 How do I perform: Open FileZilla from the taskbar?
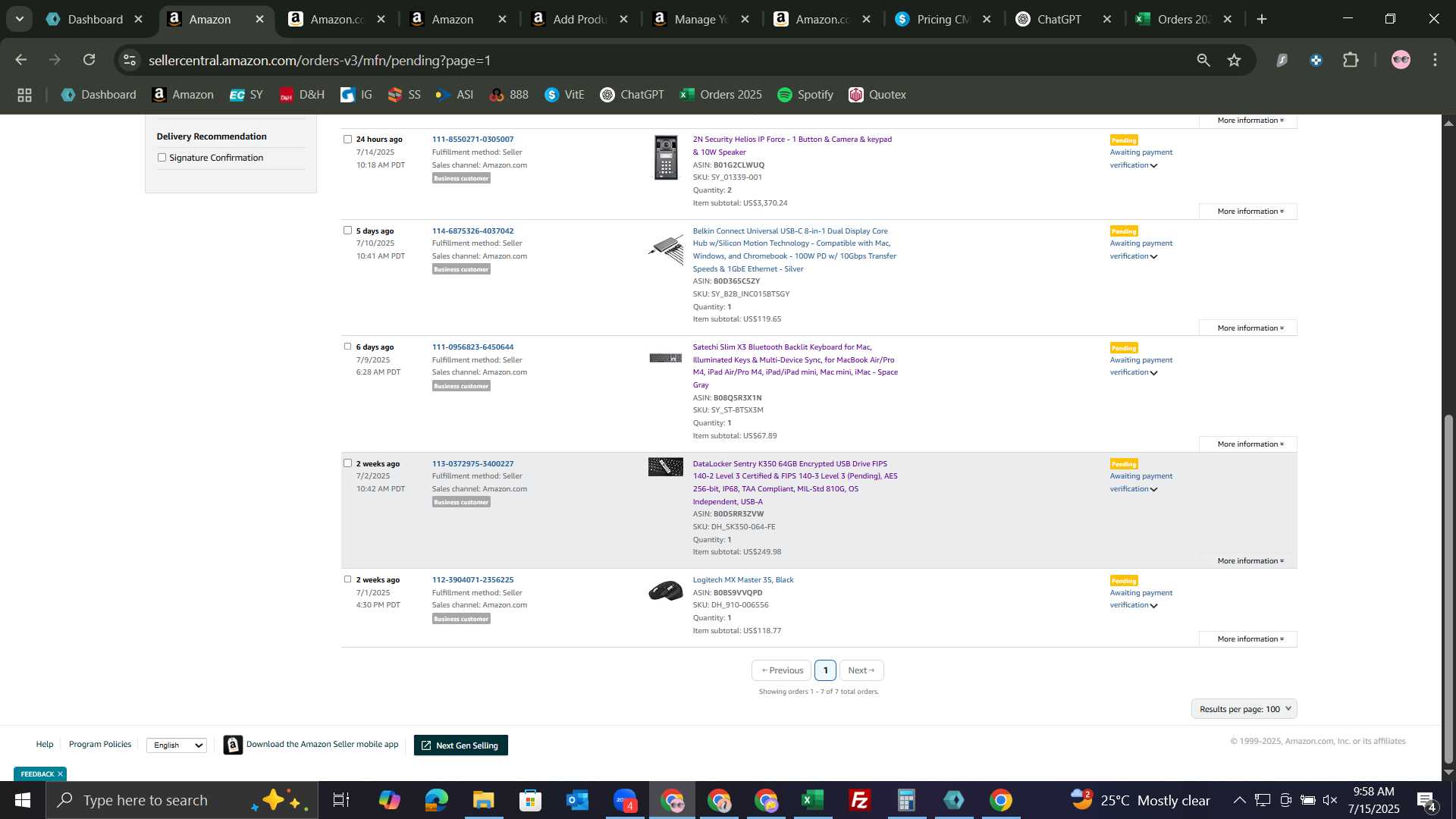tap(859, 800)
